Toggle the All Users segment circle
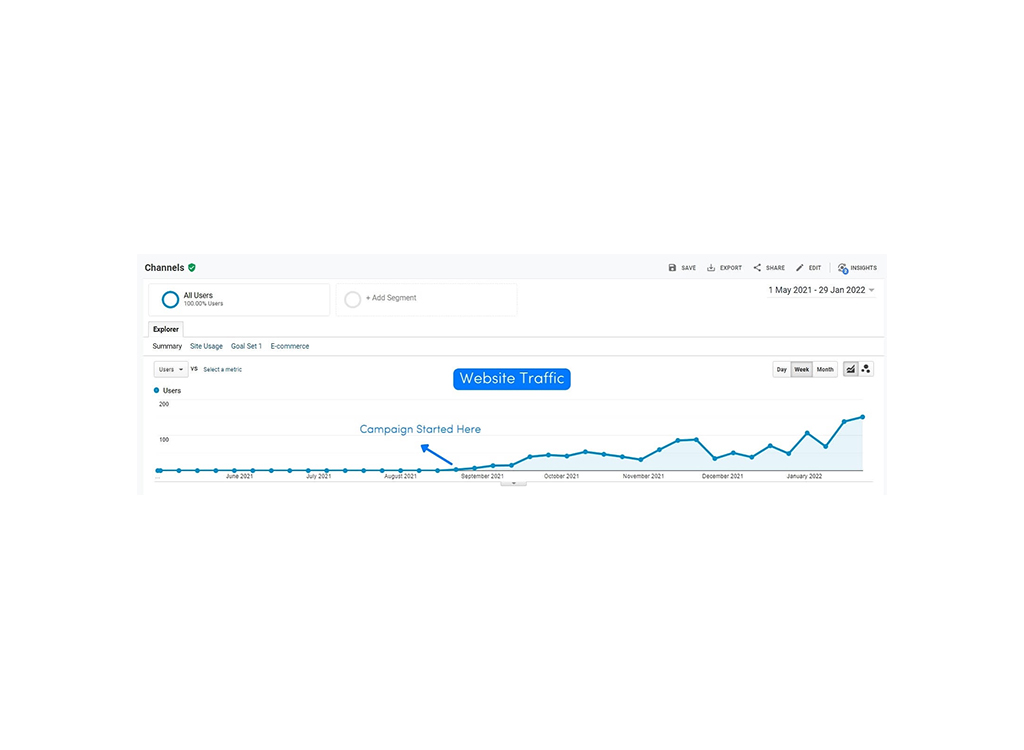 tap(170, 299)
